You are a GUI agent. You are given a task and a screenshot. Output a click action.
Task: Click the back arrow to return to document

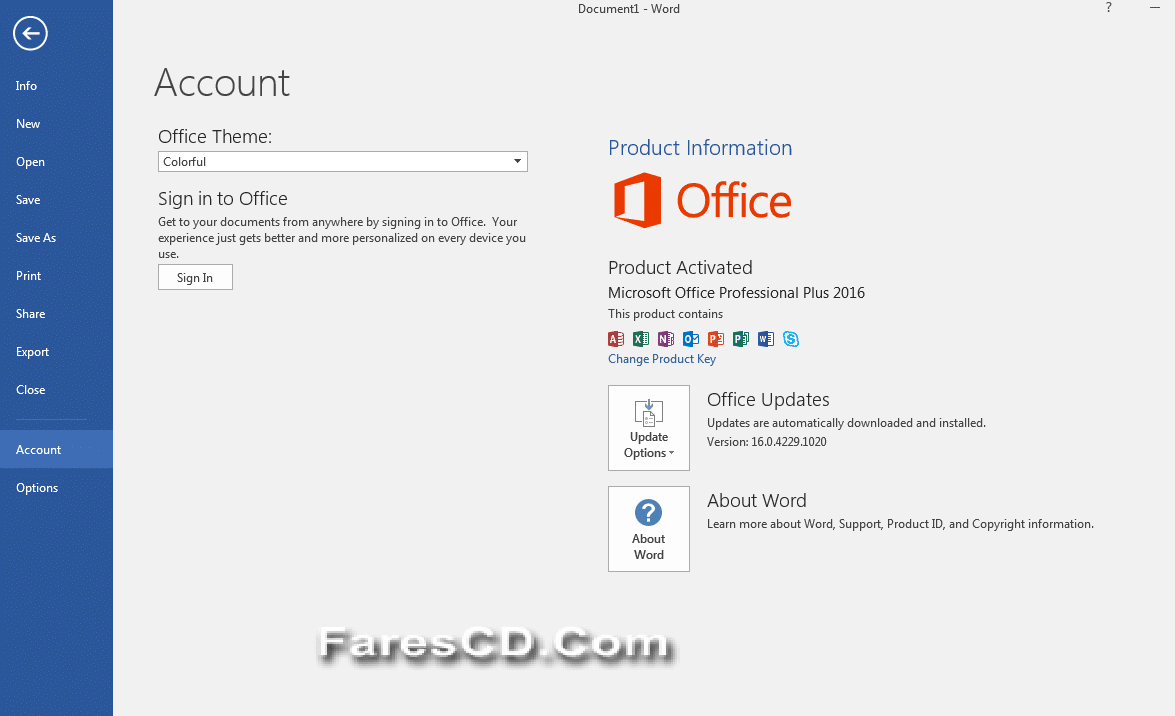tap(30, 33)
